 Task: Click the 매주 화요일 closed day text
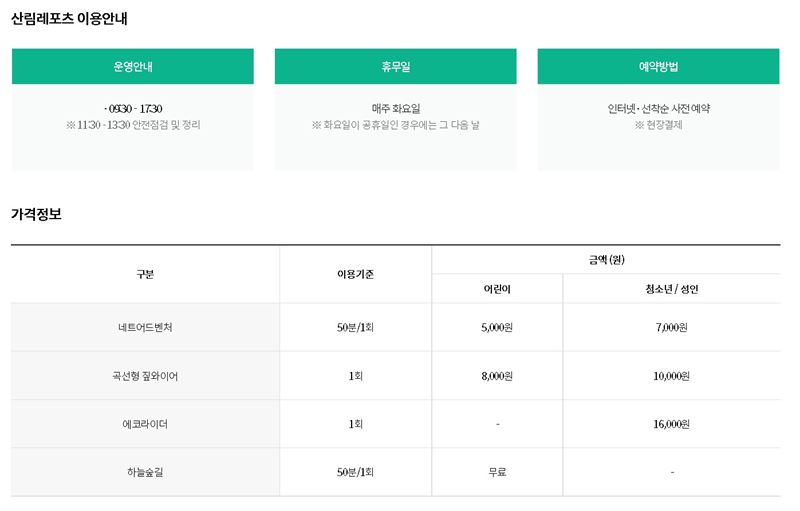tap(396, 109)
